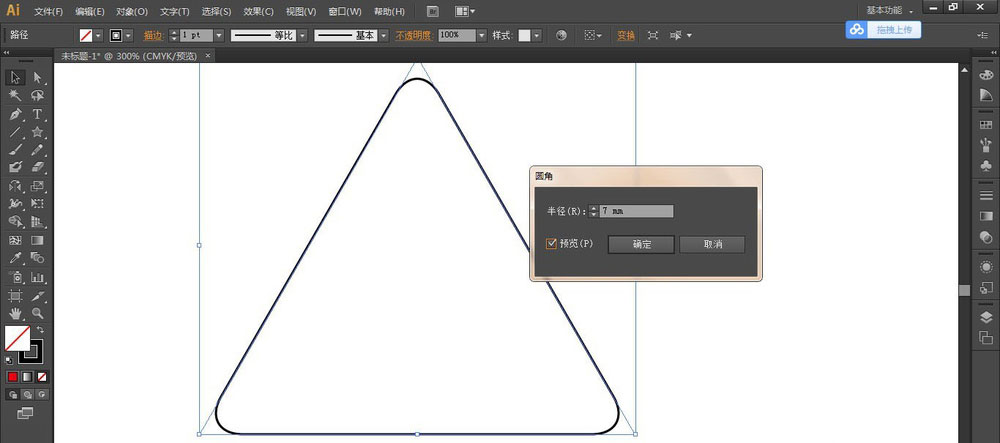The image size is (1000, 443).
Task: Activate the Direct Selection tool
Action: click(37, 78)
